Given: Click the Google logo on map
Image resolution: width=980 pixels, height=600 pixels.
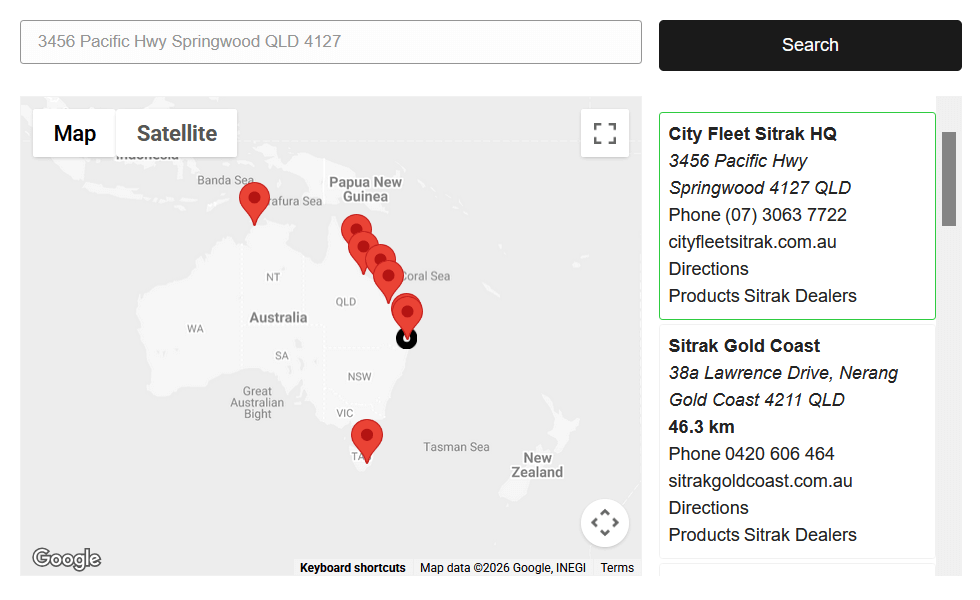Looking at the screenshot, I should pyautogui.click(x=66, y=558).
